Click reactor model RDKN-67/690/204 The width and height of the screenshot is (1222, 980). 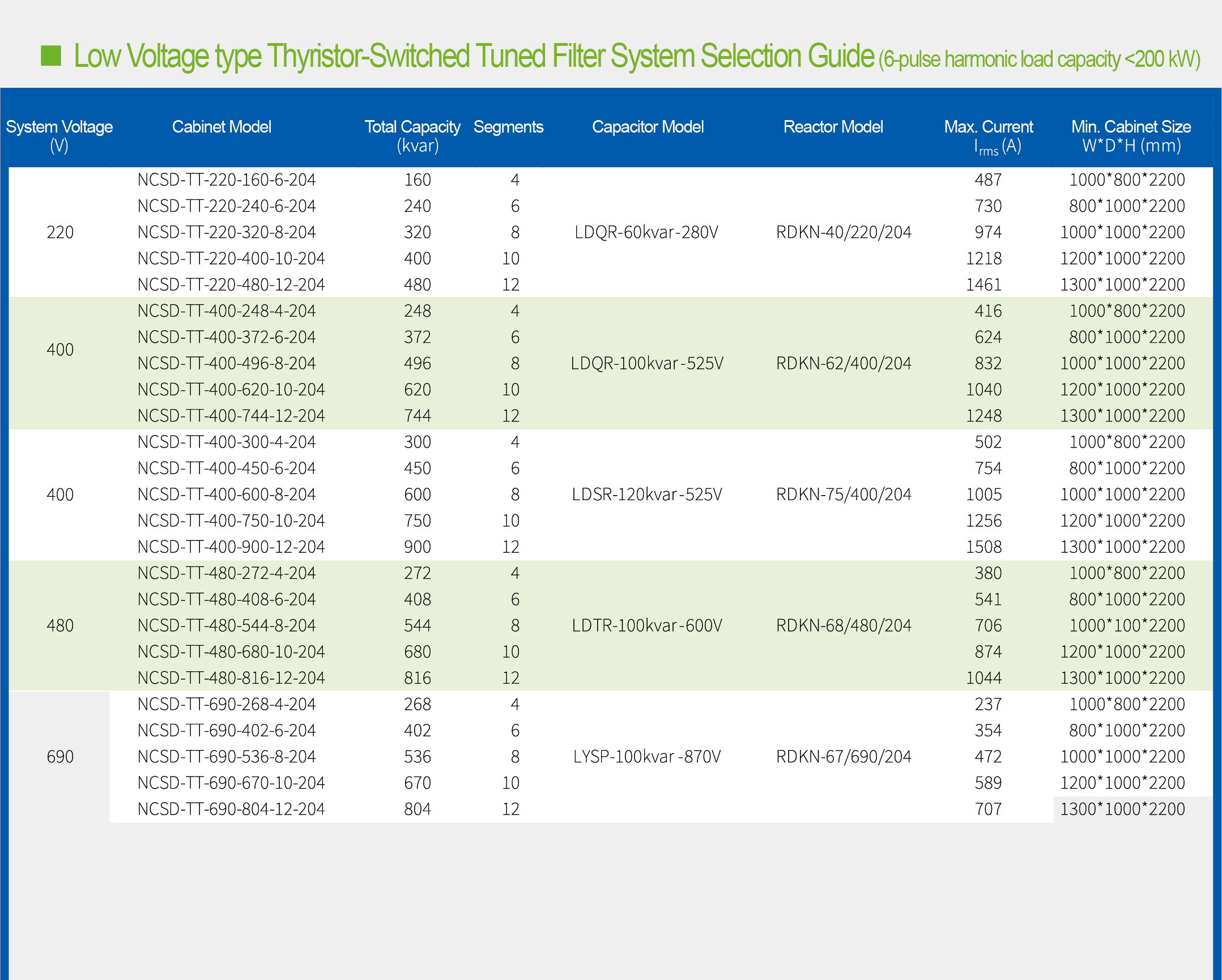coord(844,757)
